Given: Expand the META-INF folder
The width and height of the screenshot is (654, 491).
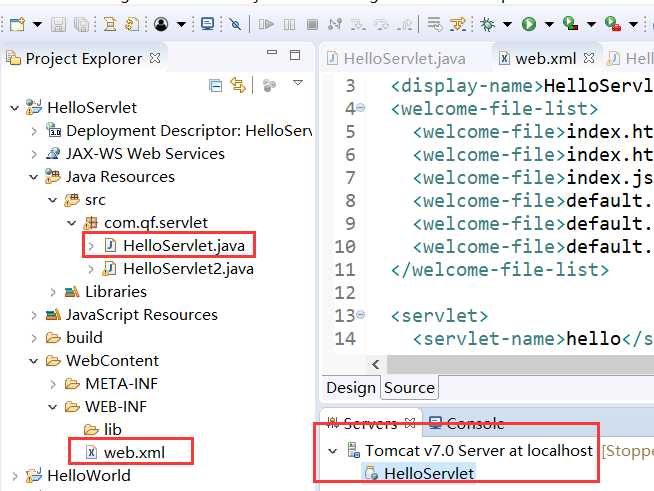Looking at the screenshot, I should pyautogui.click(x=53, y=384).
